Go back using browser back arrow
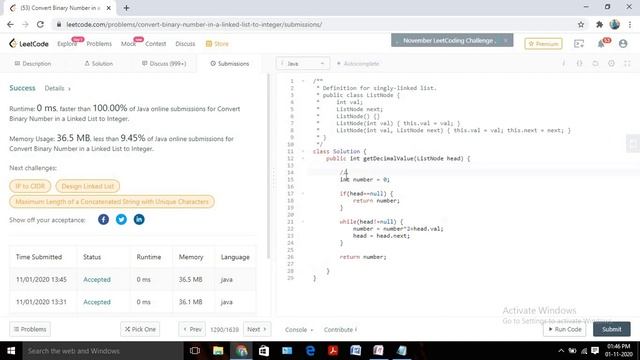This screenshot has height=360, width=640. (10, 24)
